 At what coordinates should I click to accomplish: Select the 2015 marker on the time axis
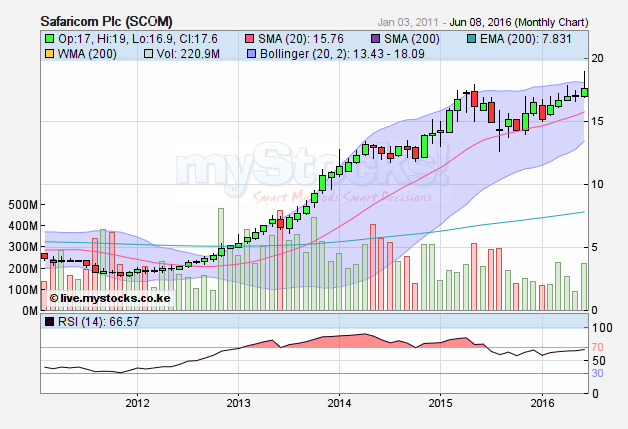point(440,403)
